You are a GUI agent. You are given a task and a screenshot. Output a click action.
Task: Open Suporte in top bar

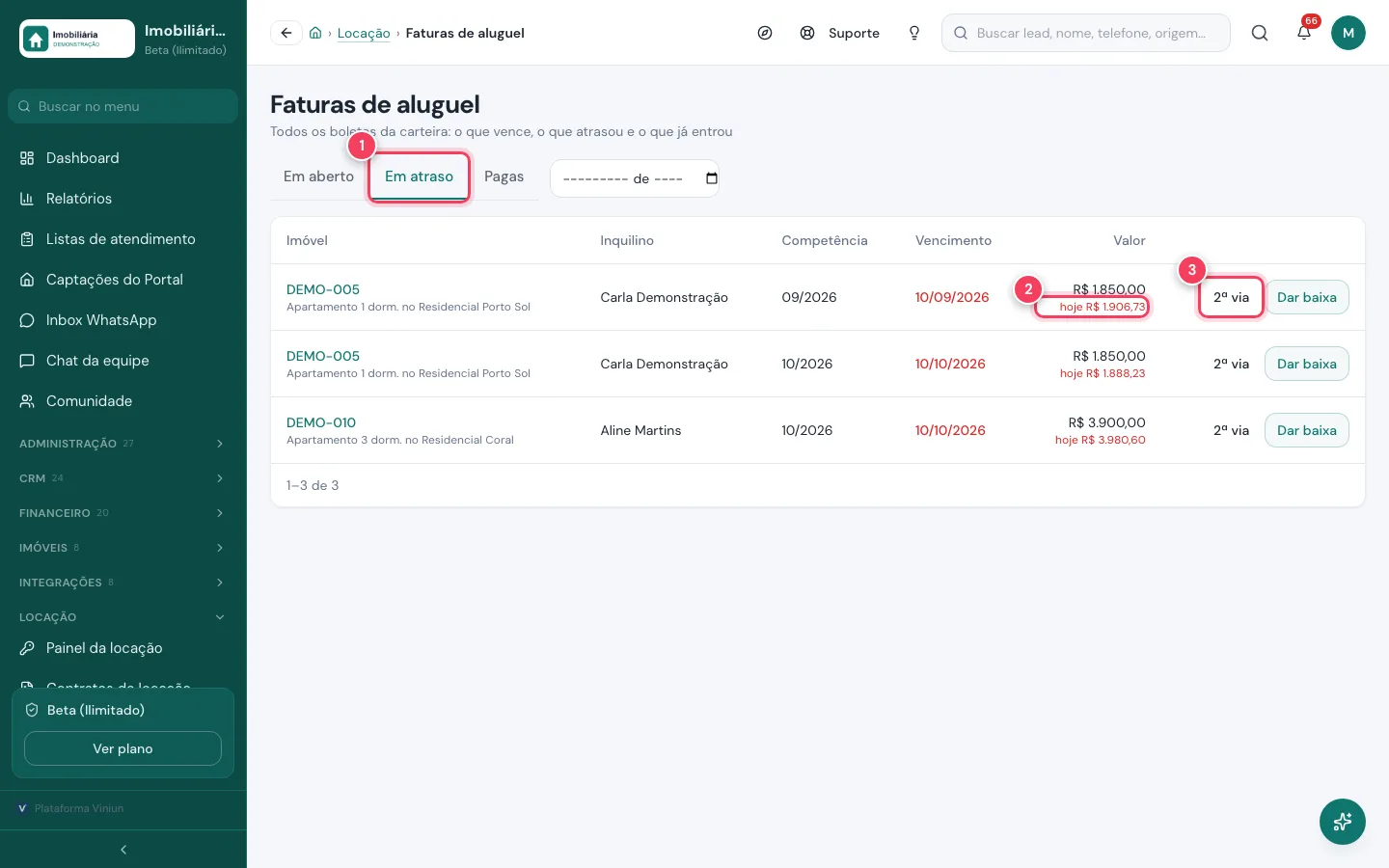(x=840, y=33)
